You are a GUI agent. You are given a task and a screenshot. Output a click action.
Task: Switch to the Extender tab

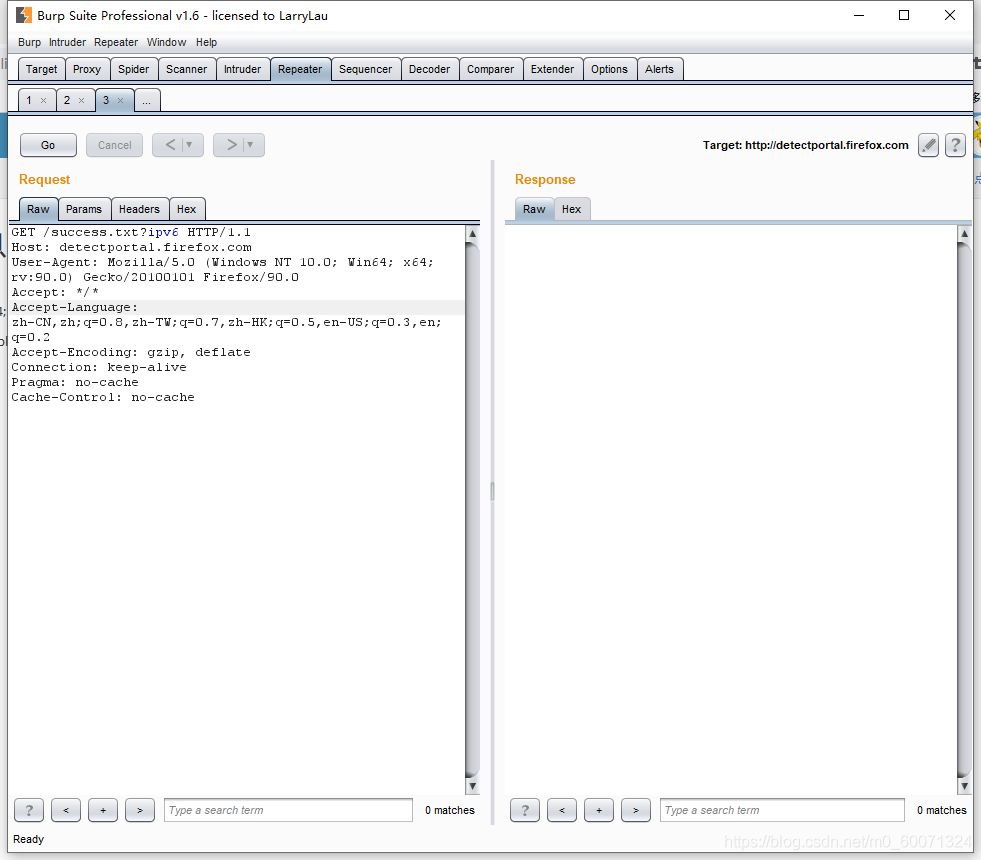point(552,69)
